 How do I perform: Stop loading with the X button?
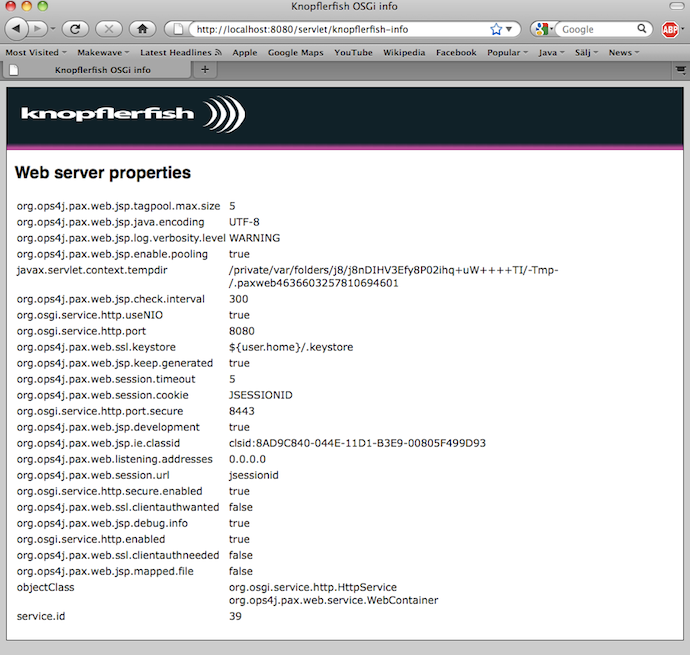point(109,29)
